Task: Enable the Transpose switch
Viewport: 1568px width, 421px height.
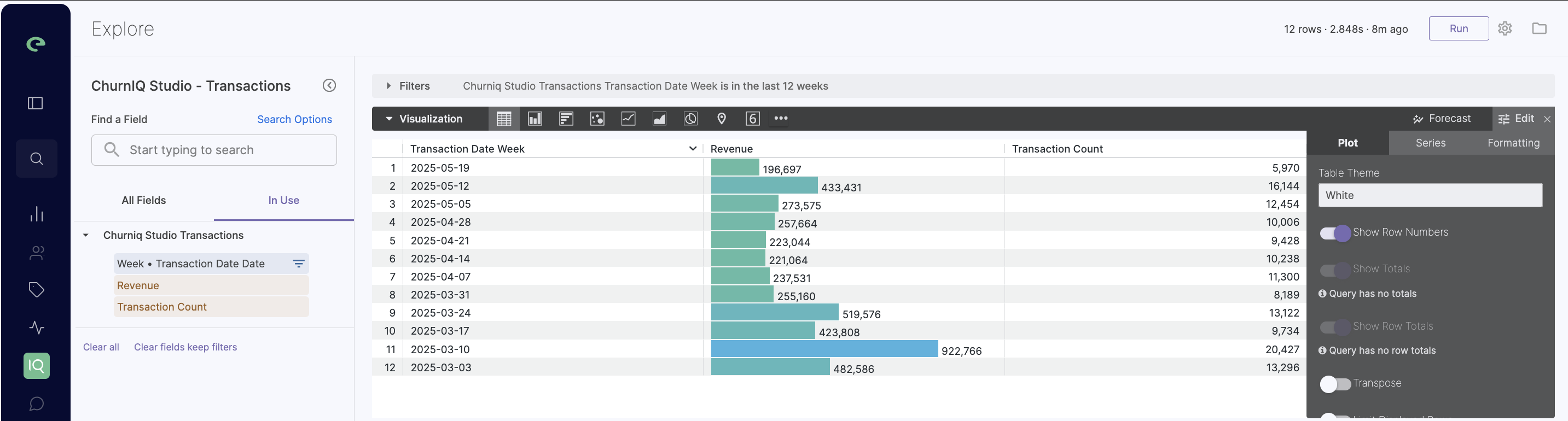Action: (1335, 384)
